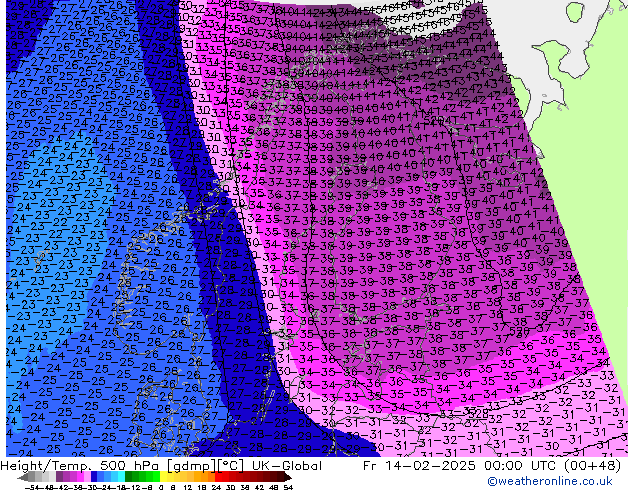The width and height of the screenshot is (634, 490).
Task: Pick the bright magenta swatch in the legend
Action: pyautogui.click(x=80, y=478)
